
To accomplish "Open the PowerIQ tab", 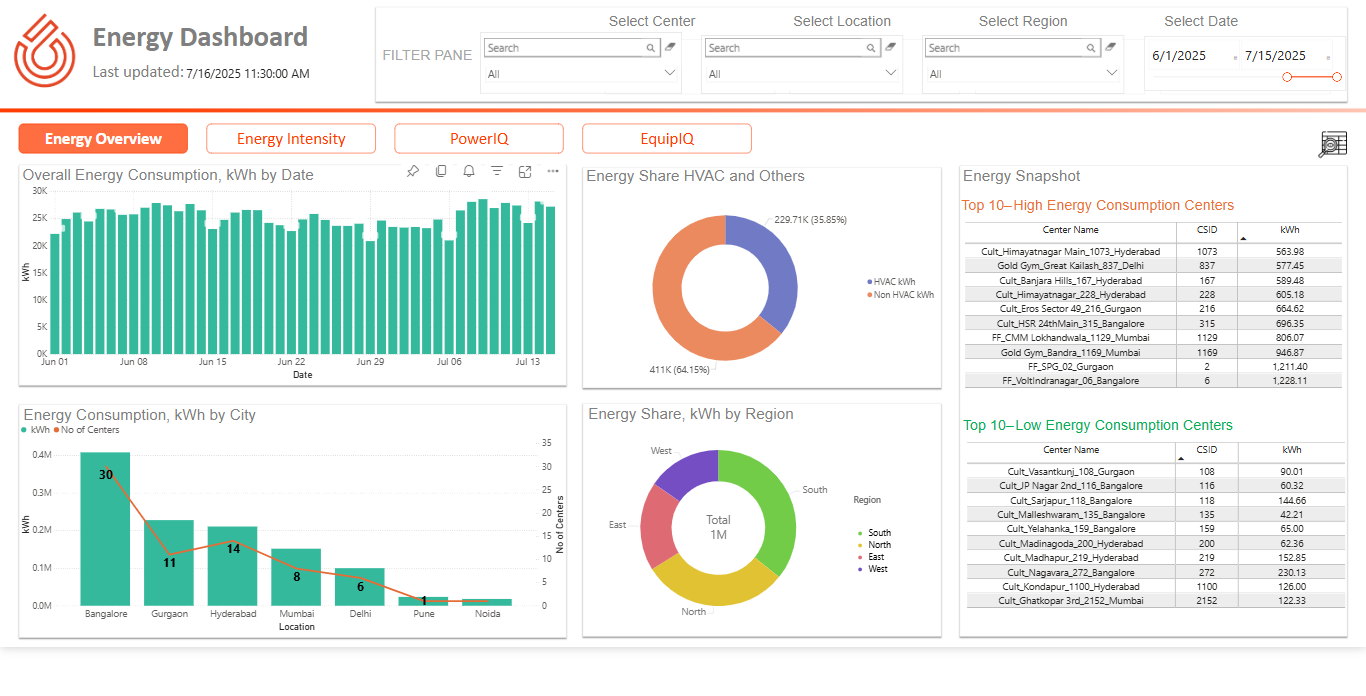I will coord(479,139).
